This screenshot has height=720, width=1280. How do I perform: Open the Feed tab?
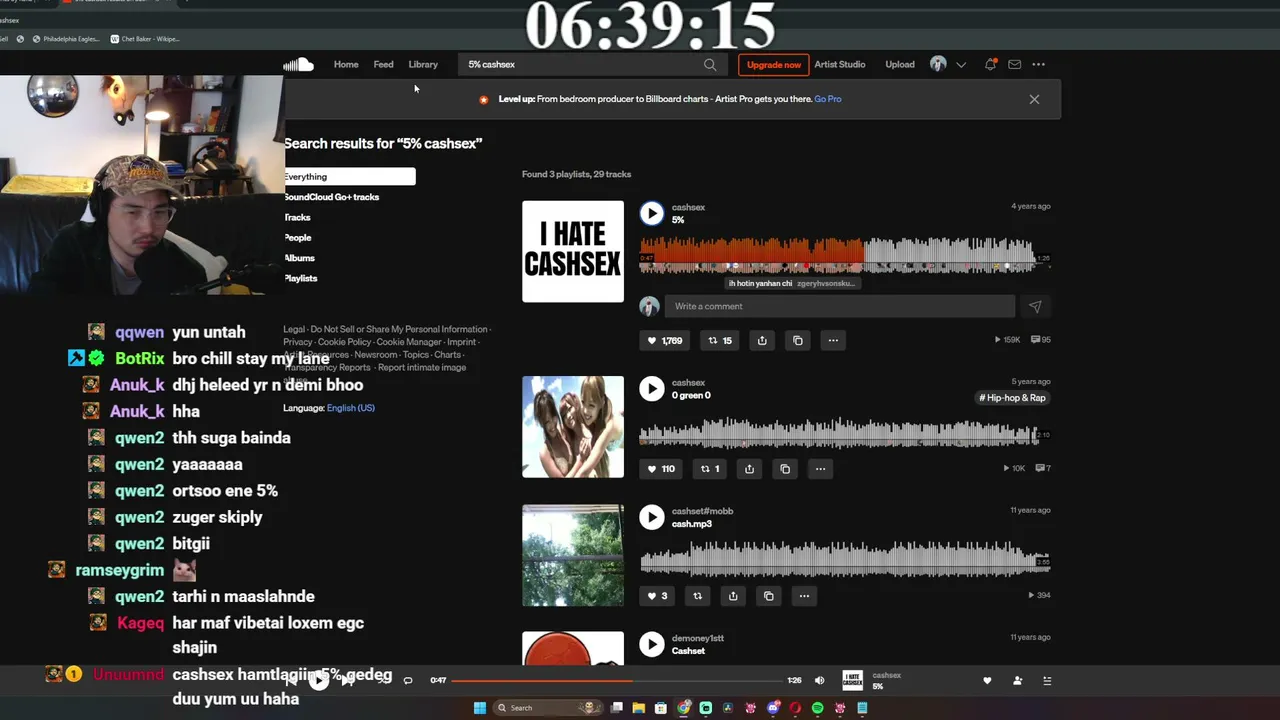[383, 64]
